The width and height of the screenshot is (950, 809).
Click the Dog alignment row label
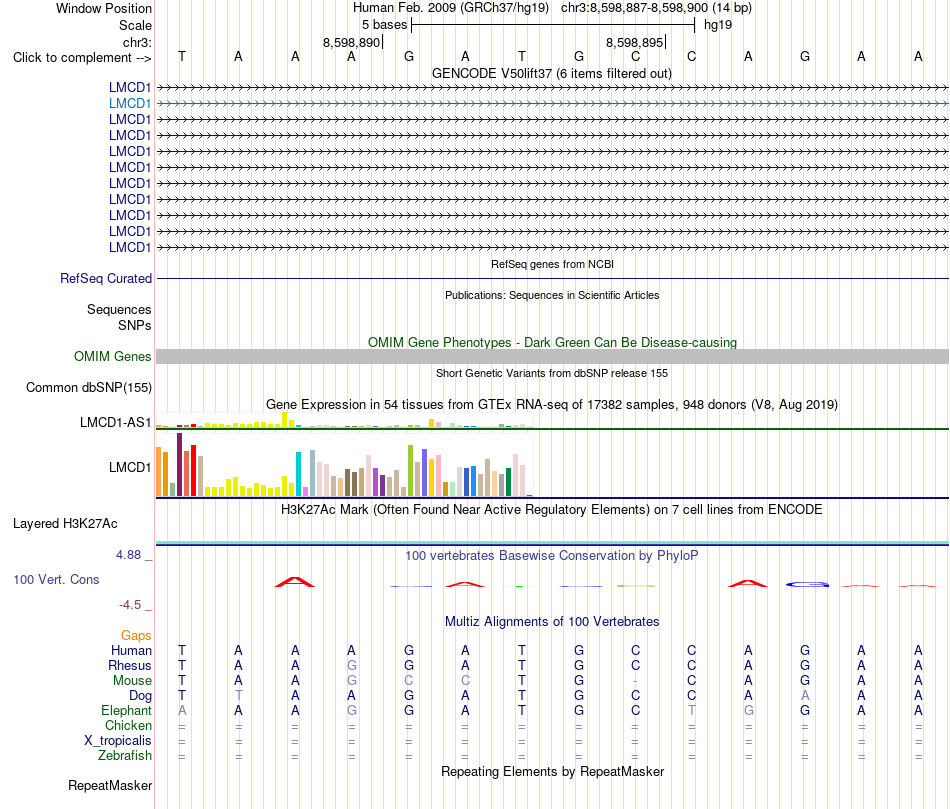click(x=140, y=696)
